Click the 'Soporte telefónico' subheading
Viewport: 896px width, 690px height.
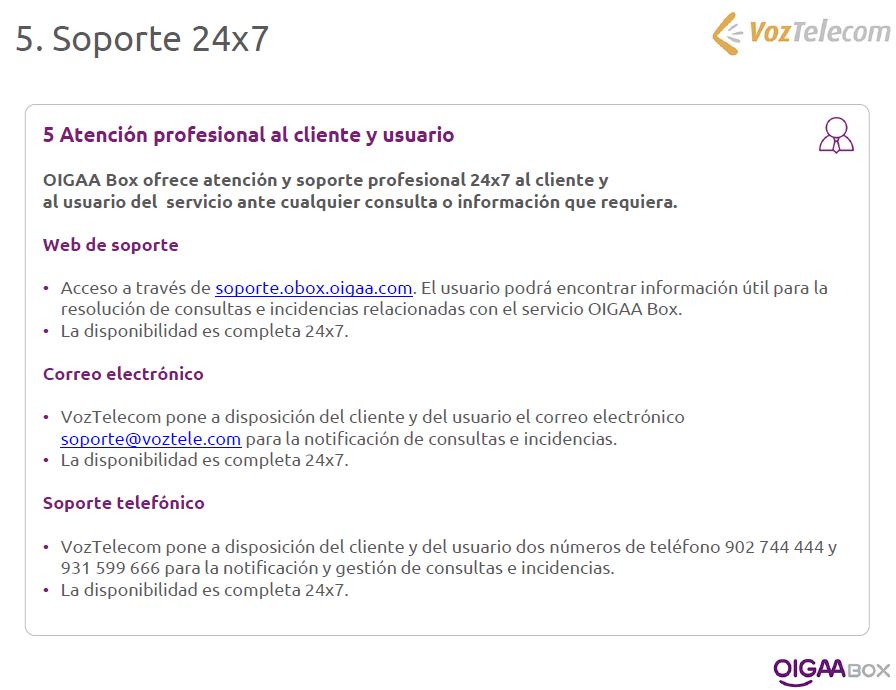(x=124, y=503)
